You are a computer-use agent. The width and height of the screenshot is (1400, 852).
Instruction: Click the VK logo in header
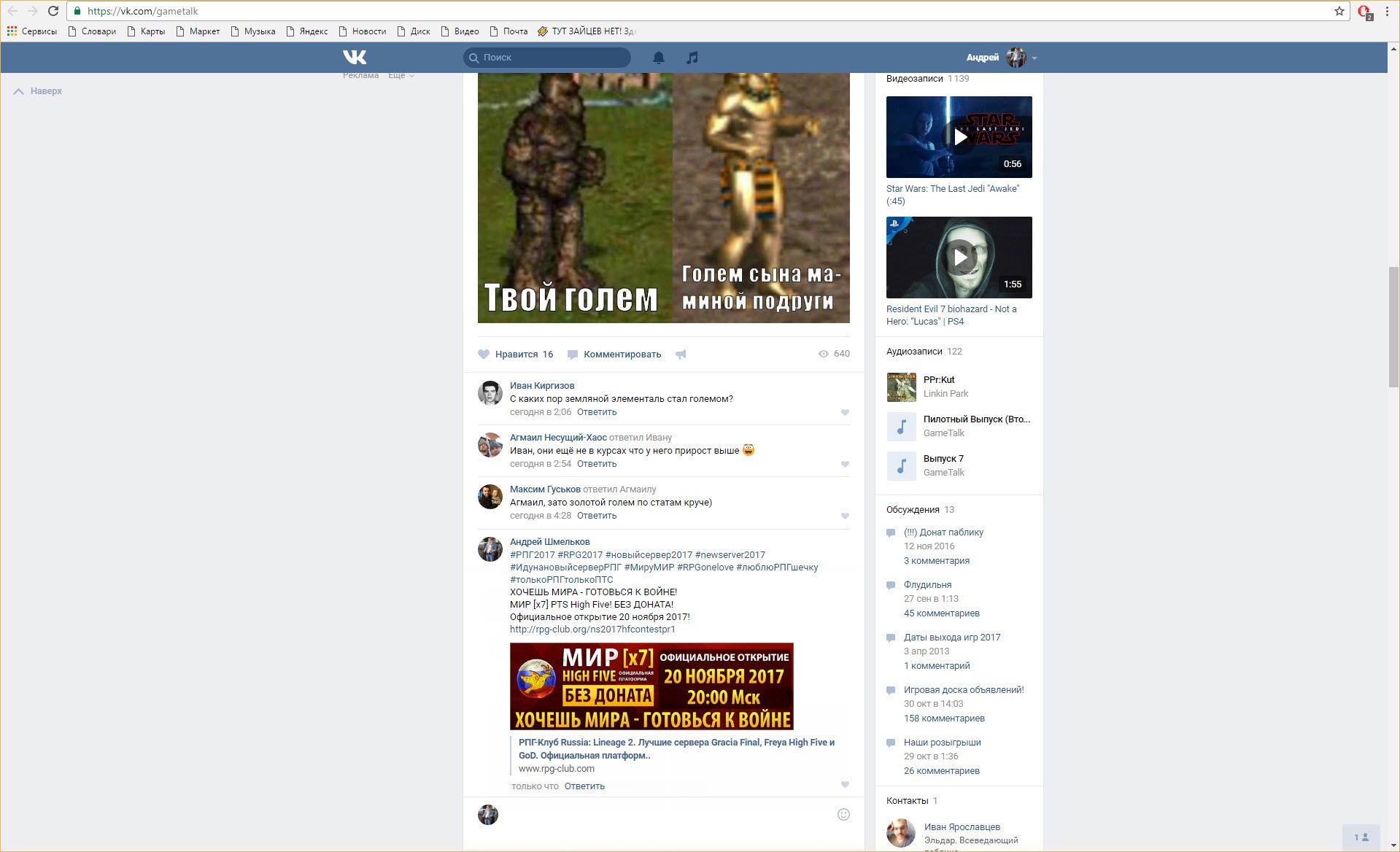(x=355, y=57)
